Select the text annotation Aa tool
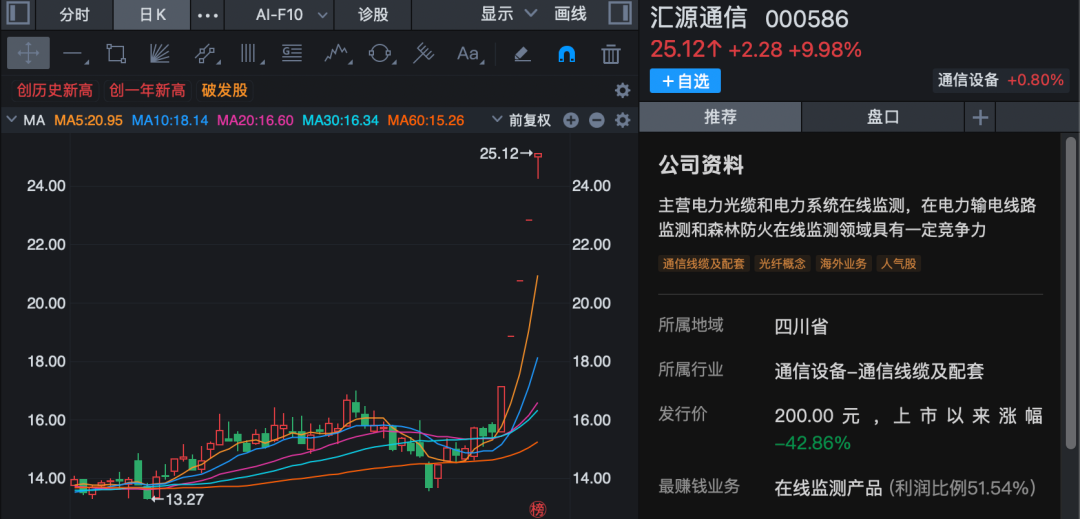The width and height of the screenshot is (1080, 519). (x=468, y=53)
